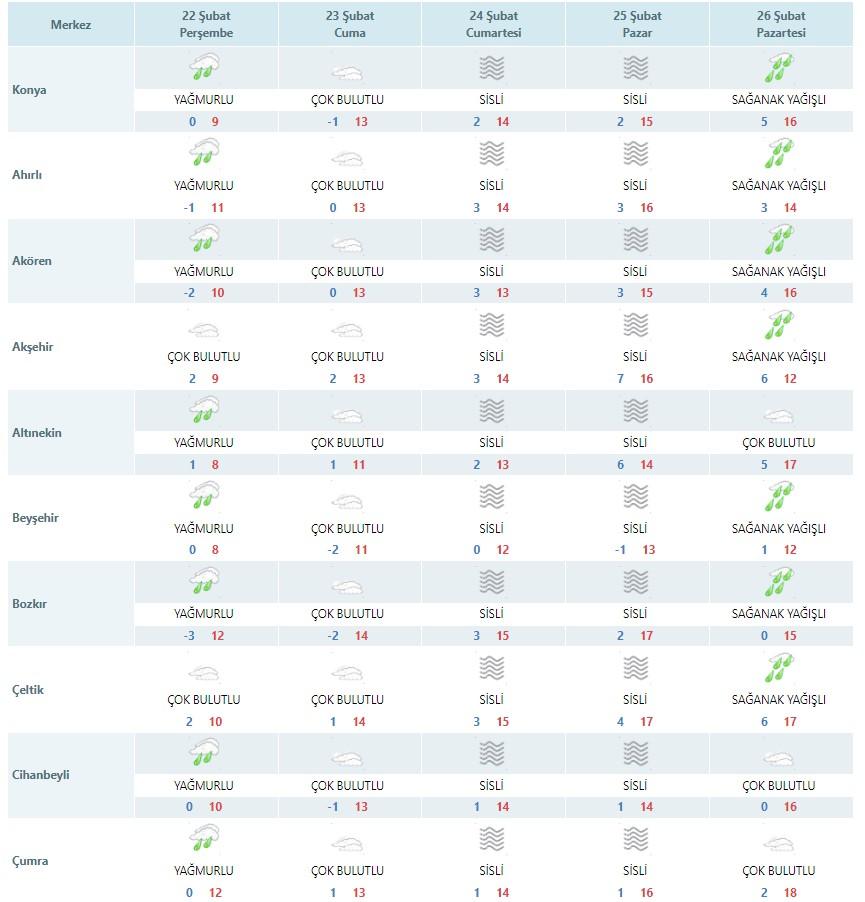This screenshot has height=902, width=865.
Task: Click Beyşehir's fog icon for 24 Şubat
Action: pyautogui.click(x=492, y=496)
